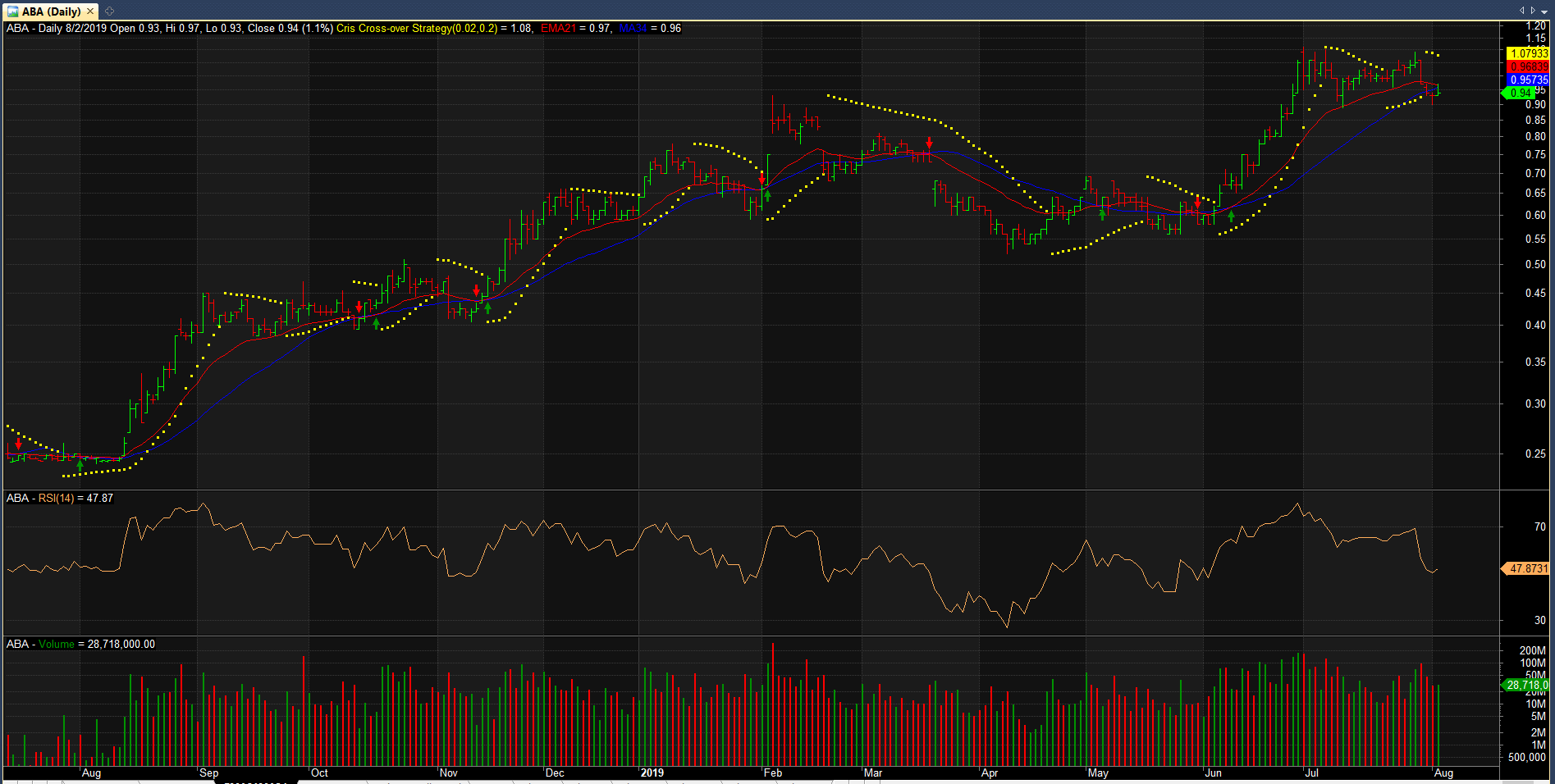Screen dimensions: 1555x784
Task: Open the chart tab list dropdown arrow
Action: (x=1544, y=11)
